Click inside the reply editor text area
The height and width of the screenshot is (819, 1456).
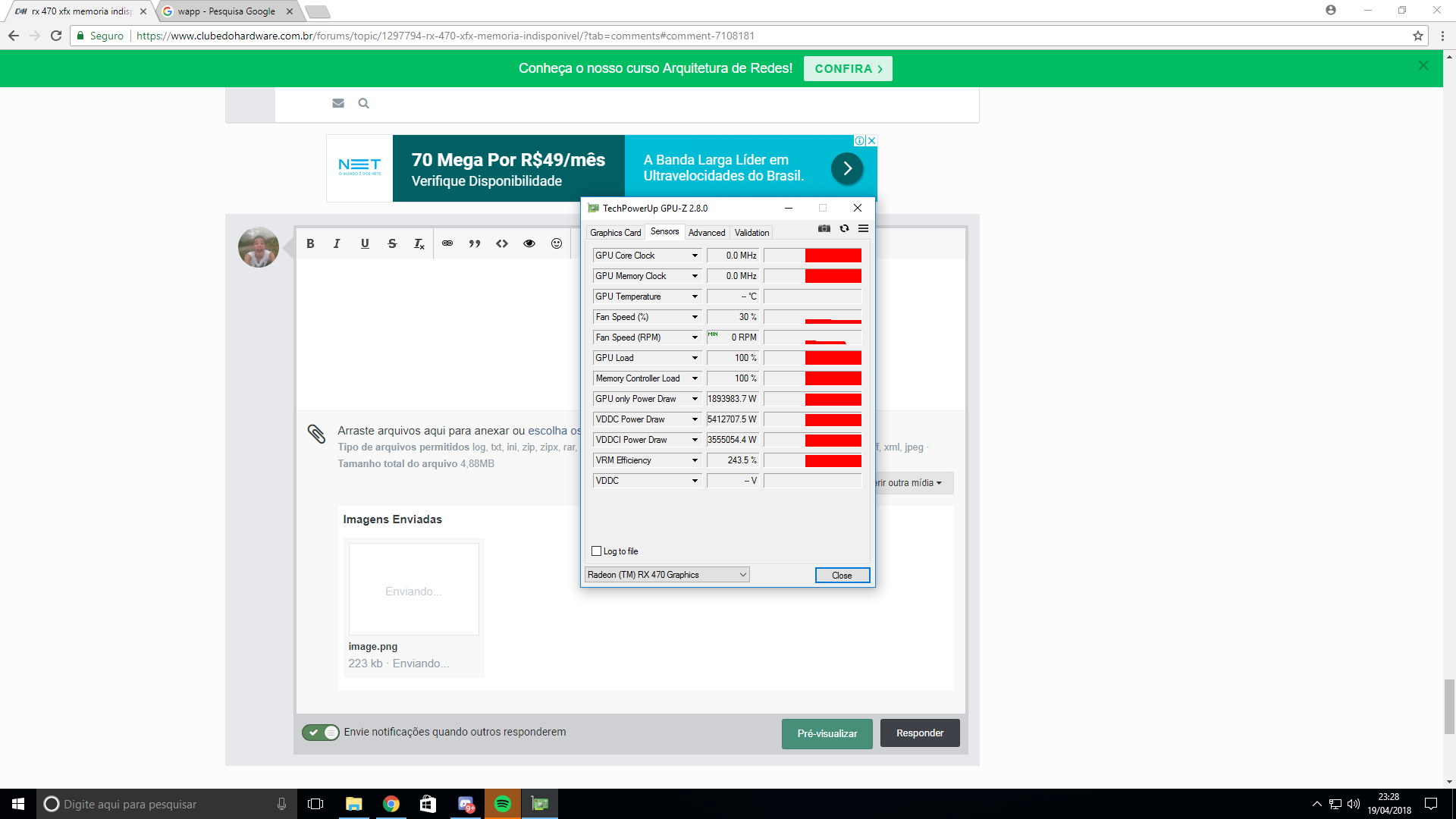[x=440, y=334]
